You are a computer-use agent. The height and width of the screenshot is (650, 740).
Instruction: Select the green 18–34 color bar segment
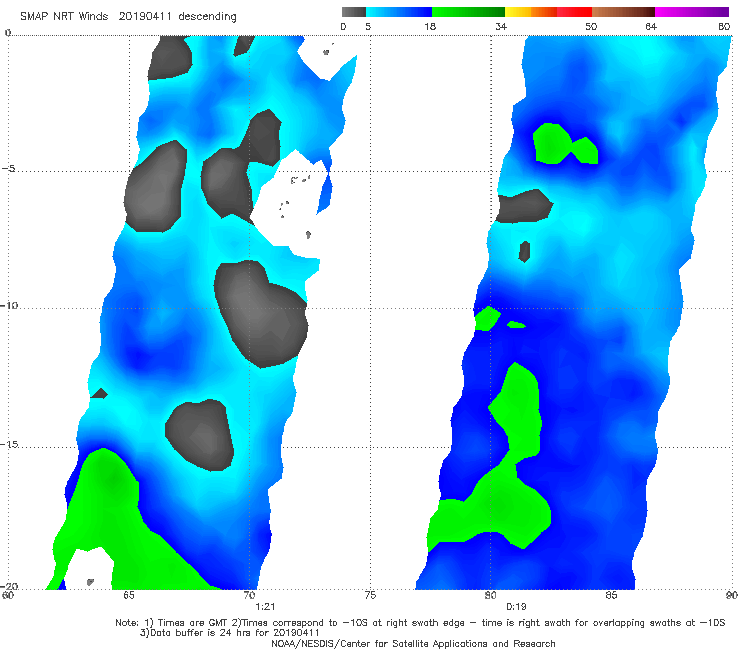468,12
